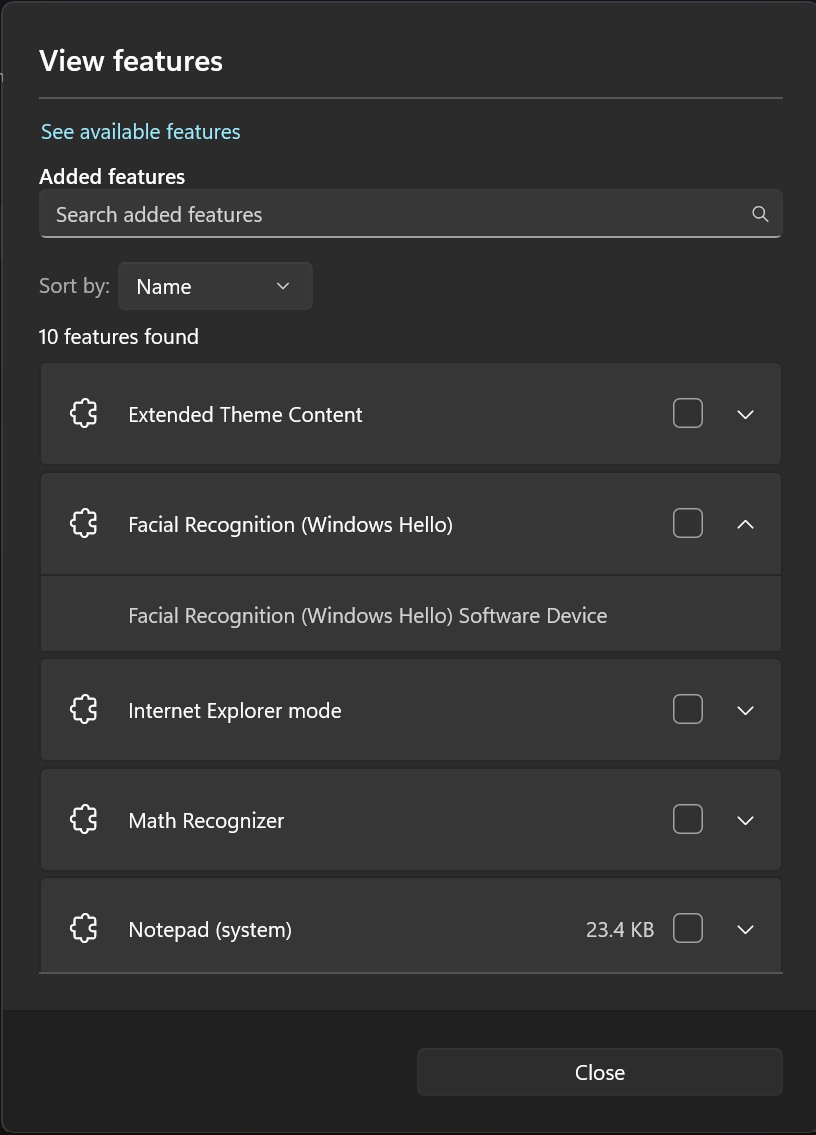Expand the Math Recognizer details
This screenshot has width=816, height=1135.
[x=745, y=819]
